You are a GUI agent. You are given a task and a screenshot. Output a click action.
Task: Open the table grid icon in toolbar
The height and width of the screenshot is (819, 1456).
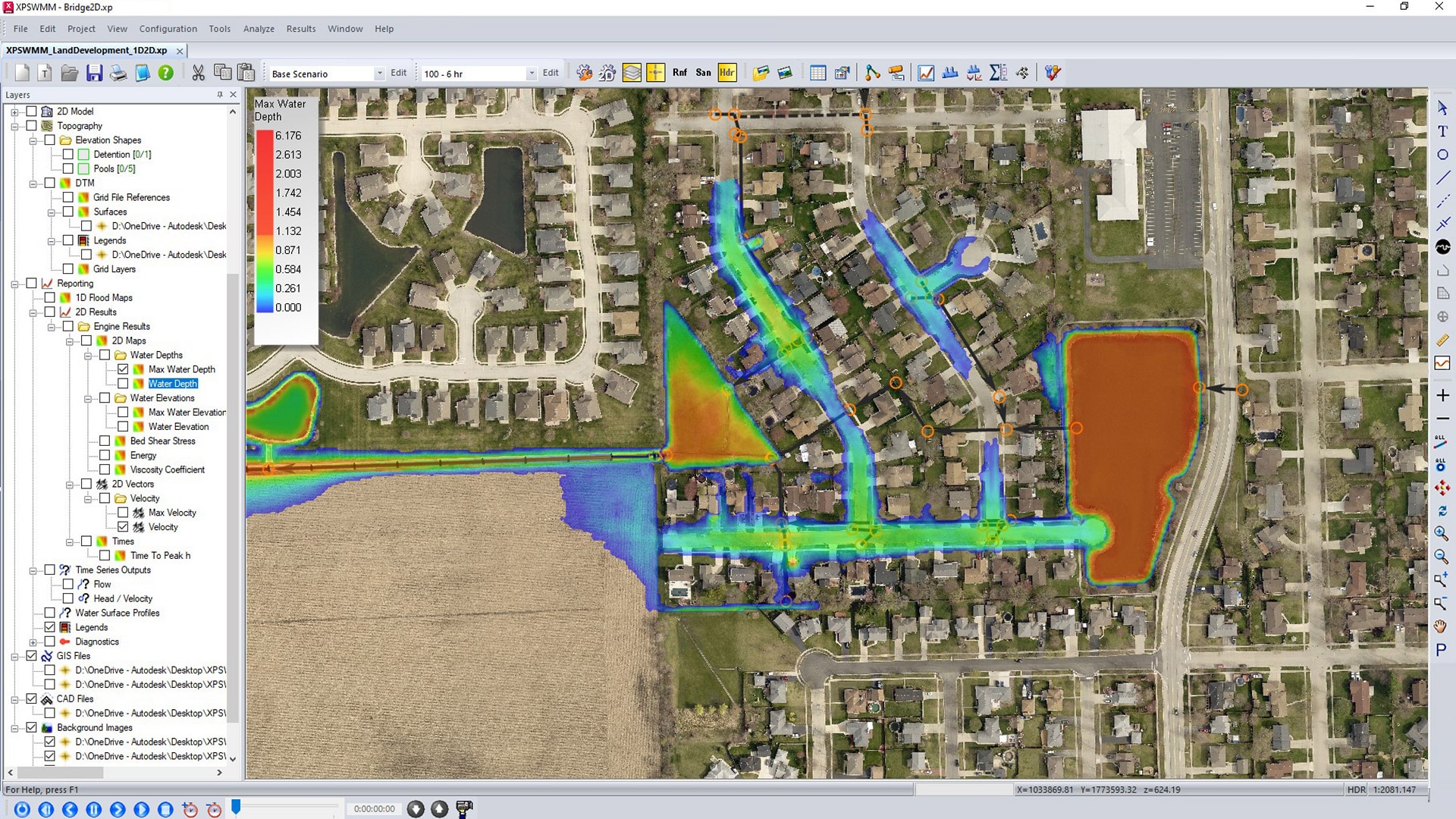pyautogui.click(x=817, y=73)
